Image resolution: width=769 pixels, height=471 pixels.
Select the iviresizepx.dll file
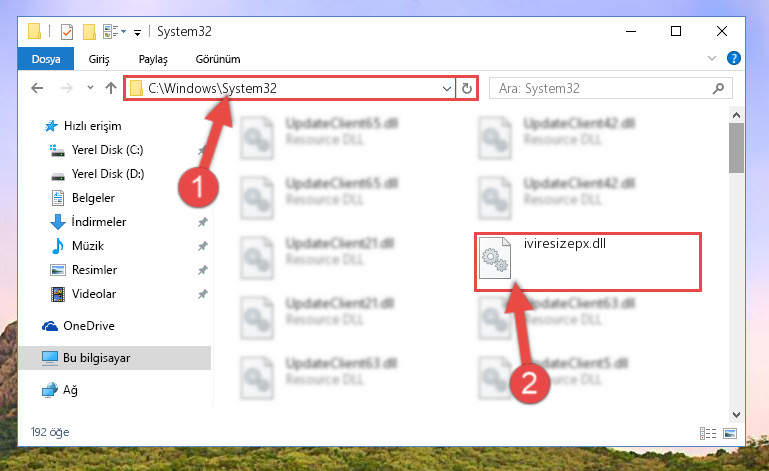point(588,262)
